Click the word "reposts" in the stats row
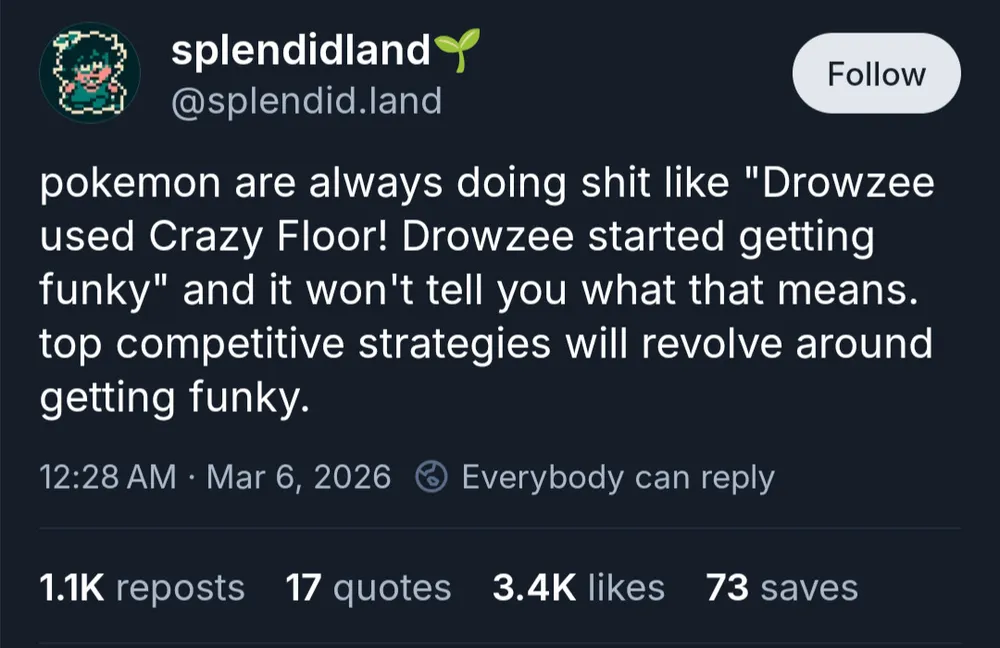This screenshot has width=1000, height=648. pyautogui.click(x=180, y=587)
